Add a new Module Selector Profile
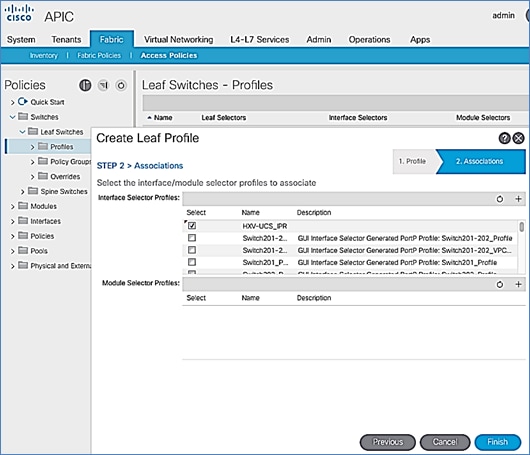This screenshot has width=530, height=455. point(518,284)
